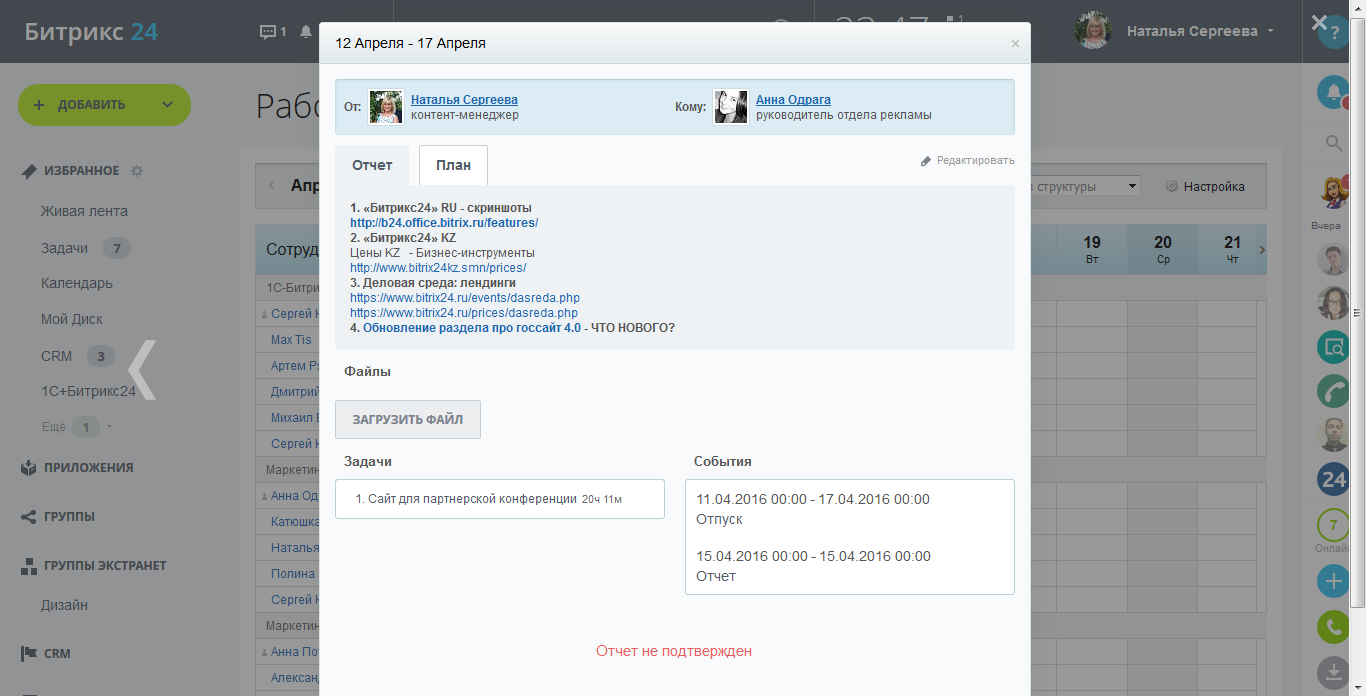Open the dropdown arrow on ДОБАВИТЬ button
Screen dimensions: 1366x696
point(168,105)
